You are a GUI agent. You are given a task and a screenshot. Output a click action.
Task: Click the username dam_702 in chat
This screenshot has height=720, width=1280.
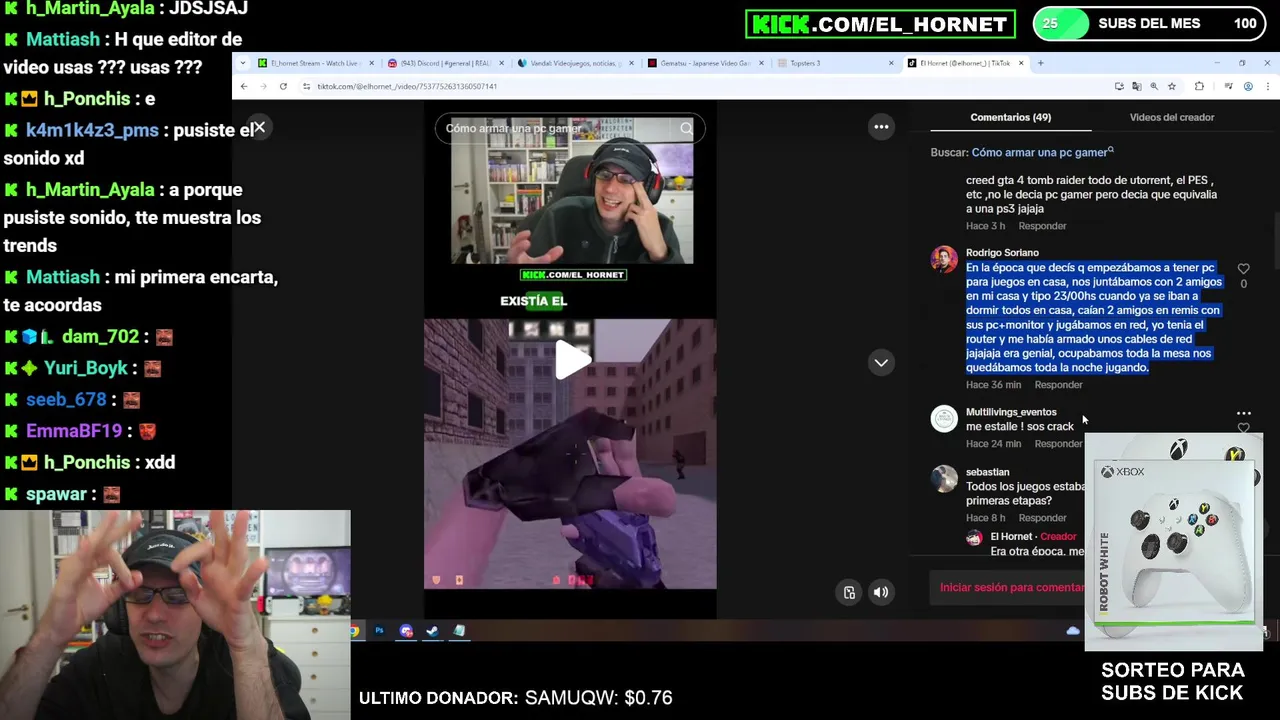[101, 337]
